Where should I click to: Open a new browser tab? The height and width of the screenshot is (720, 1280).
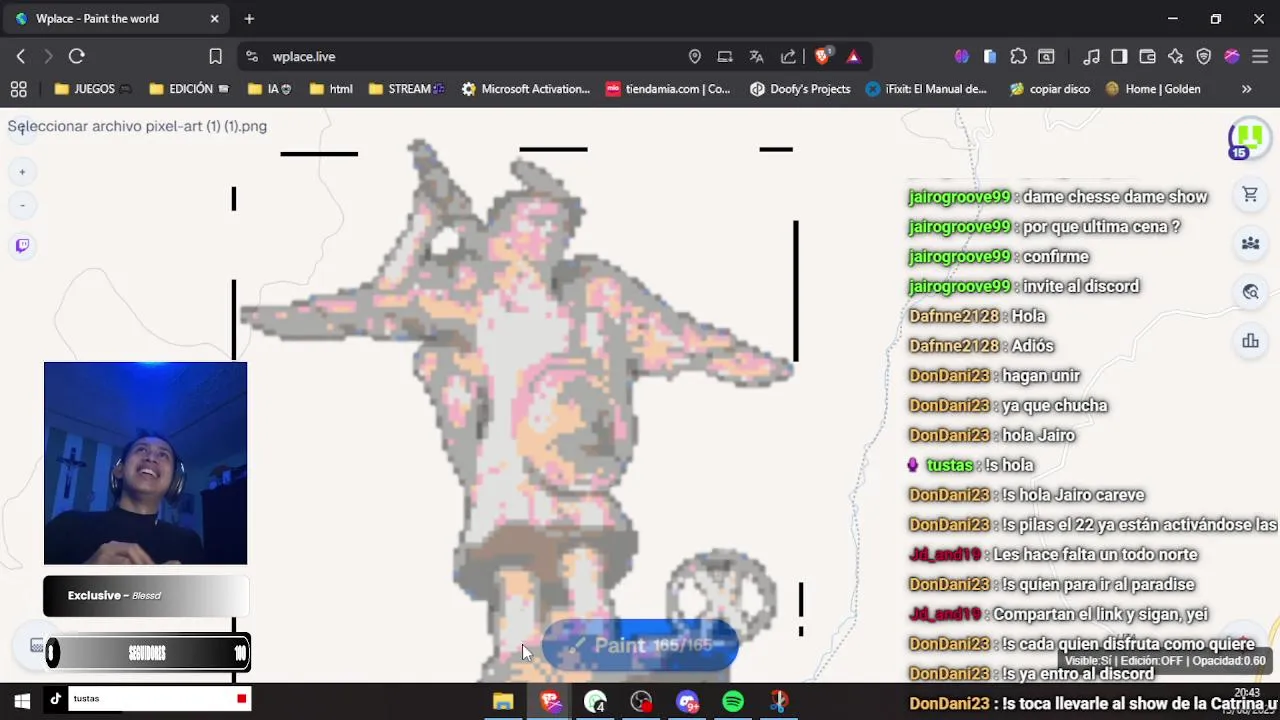pyautogui.click(x=249, y=19)
